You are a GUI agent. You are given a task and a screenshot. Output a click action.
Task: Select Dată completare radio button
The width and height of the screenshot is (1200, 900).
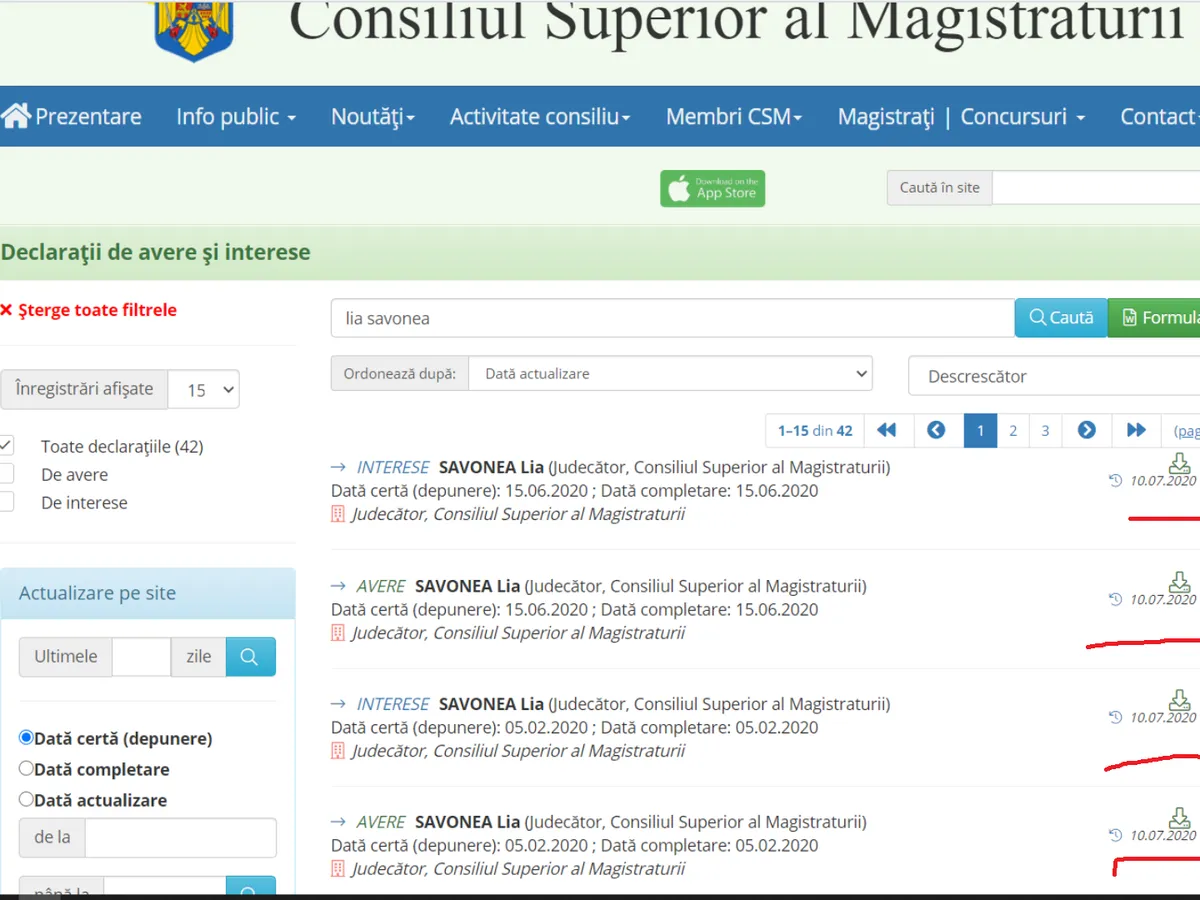click(x=27, y=769)
